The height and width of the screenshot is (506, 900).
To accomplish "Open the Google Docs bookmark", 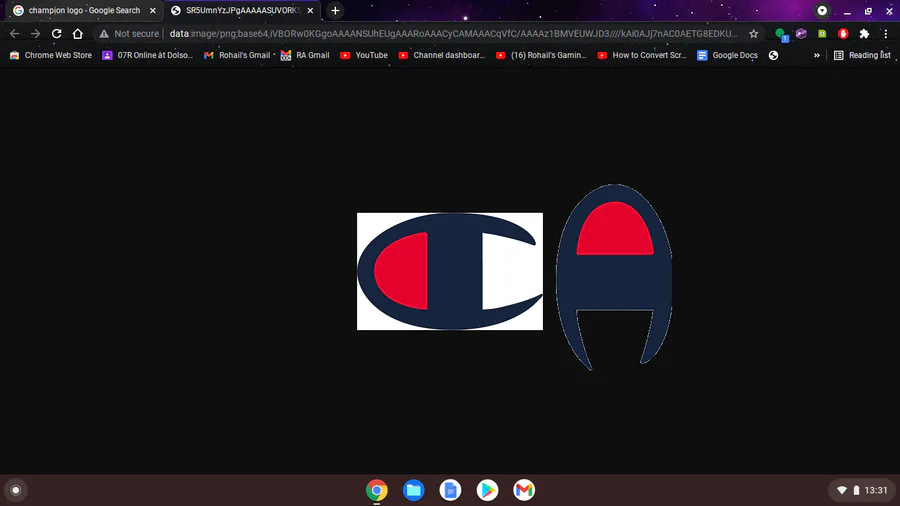I will pyautogui.click(x=727, y=56).
